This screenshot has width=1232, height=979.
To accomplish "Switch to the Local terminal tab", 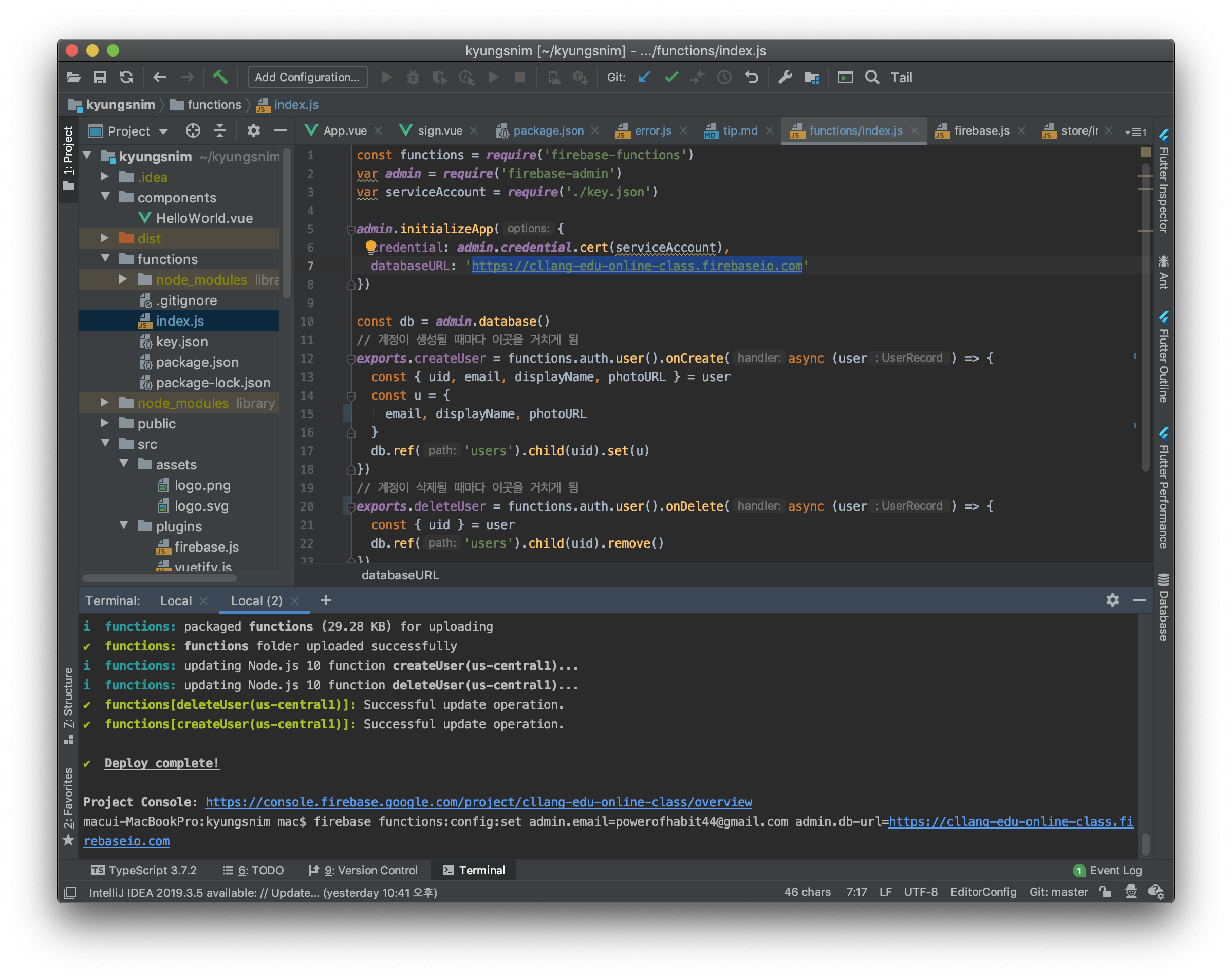I will point(176,600).
